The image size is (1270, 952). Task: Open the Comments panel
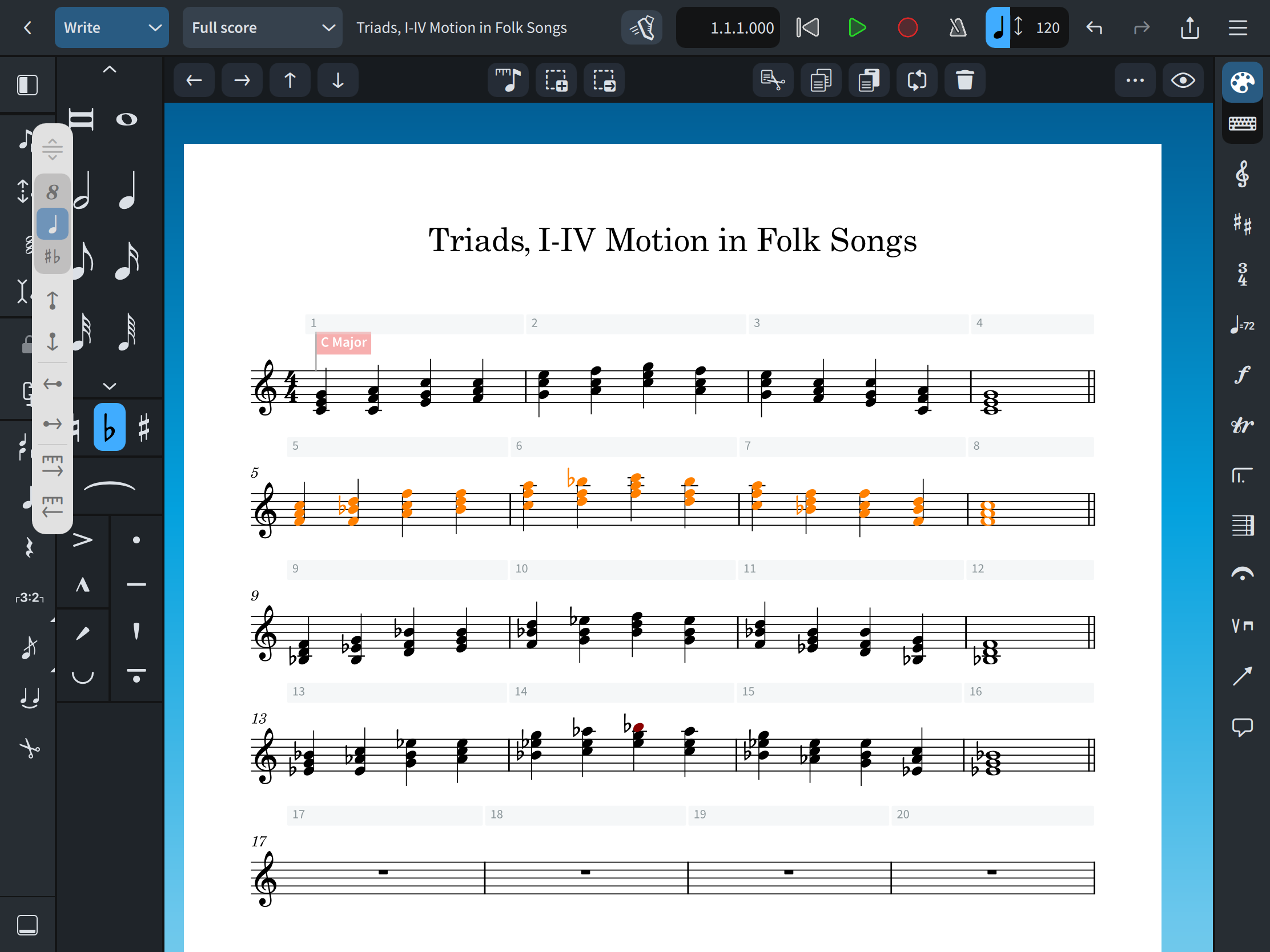click(1242, 728)
